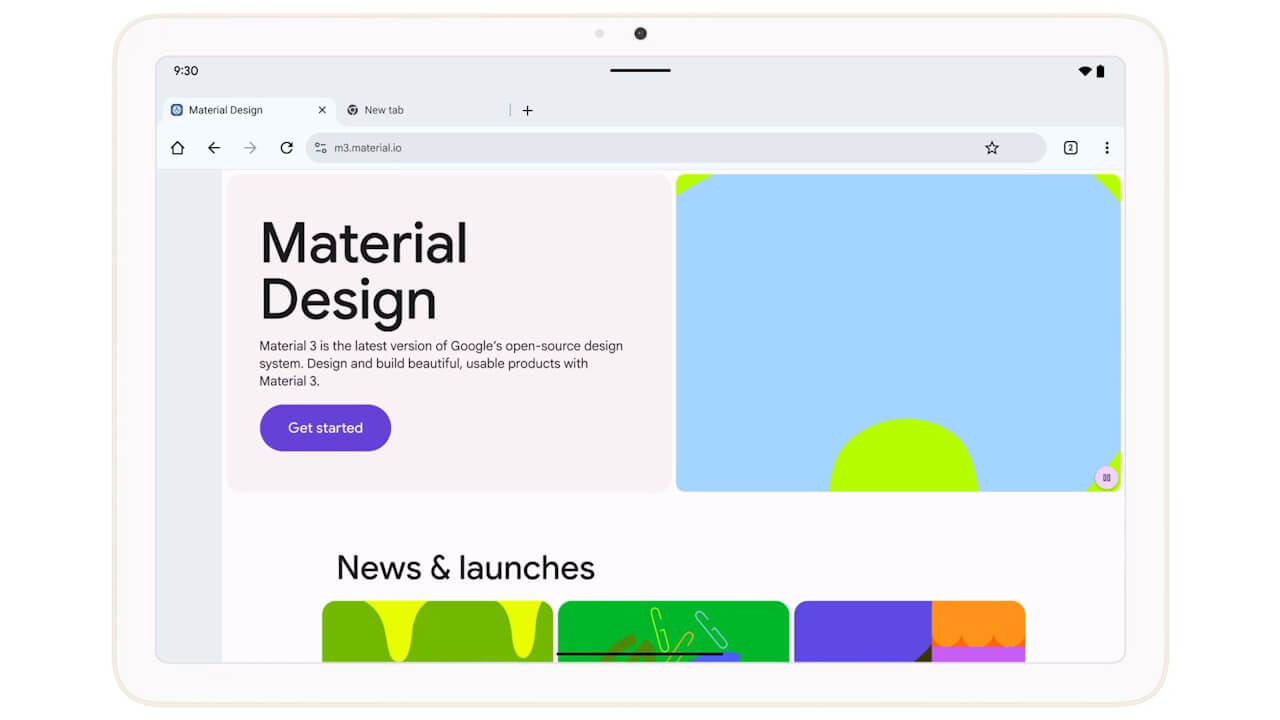The width and height of the screenshot is (1280, 720).
Task: Open the tab switcher showing 2 tabs
Action: coord(1070,148)
